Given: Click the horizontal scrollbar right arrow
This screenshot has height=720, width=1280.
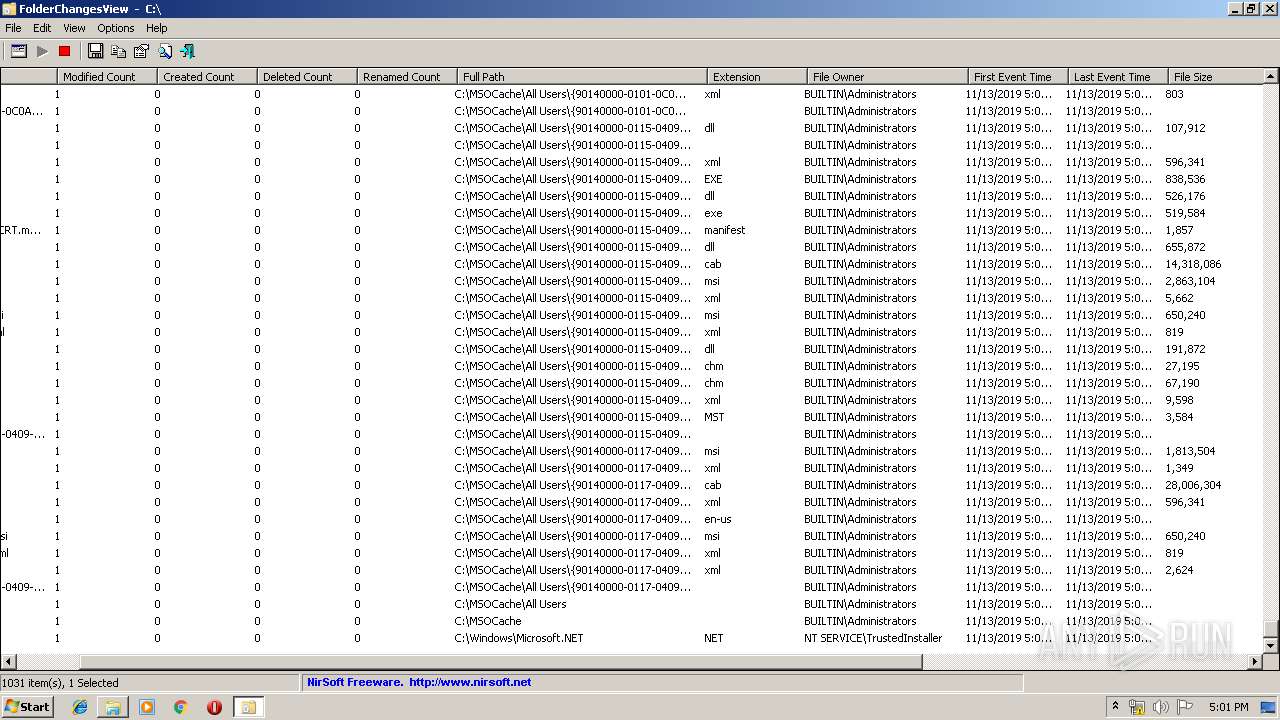Looking at the screenshot, I should [x=1256, y=661].
